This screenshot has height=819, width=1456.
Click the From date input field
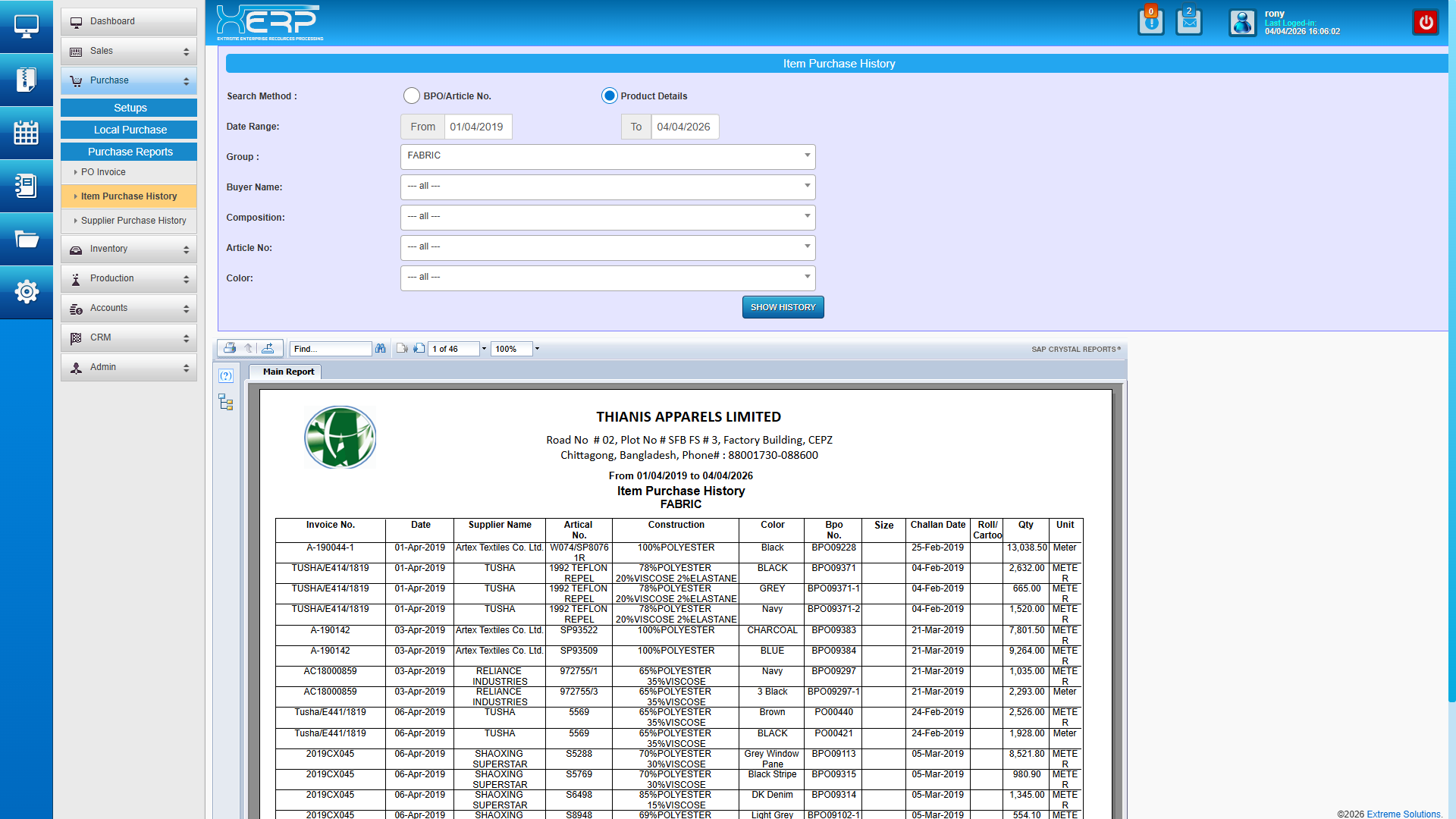477,127
